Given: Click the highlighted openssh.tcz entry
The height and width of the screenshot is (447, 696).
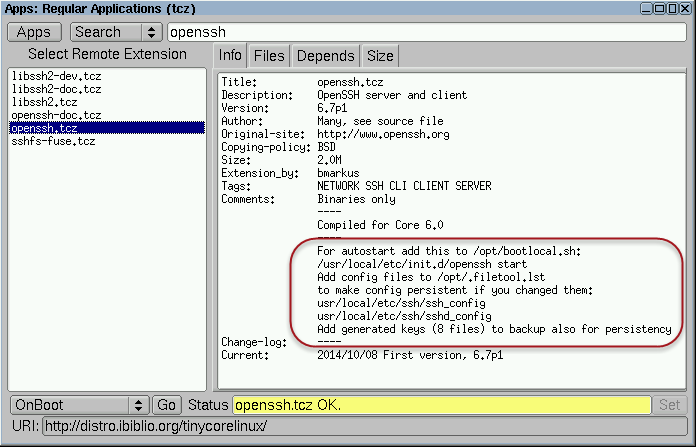Looking at the screenshot, I should (x=45, y=128).
